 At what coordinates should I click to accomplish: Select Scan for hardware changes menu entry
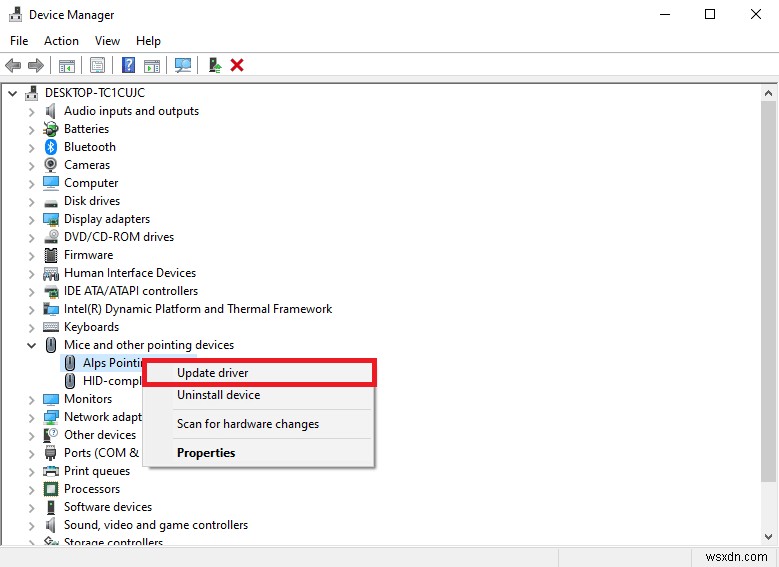click(x=259, y=424)
